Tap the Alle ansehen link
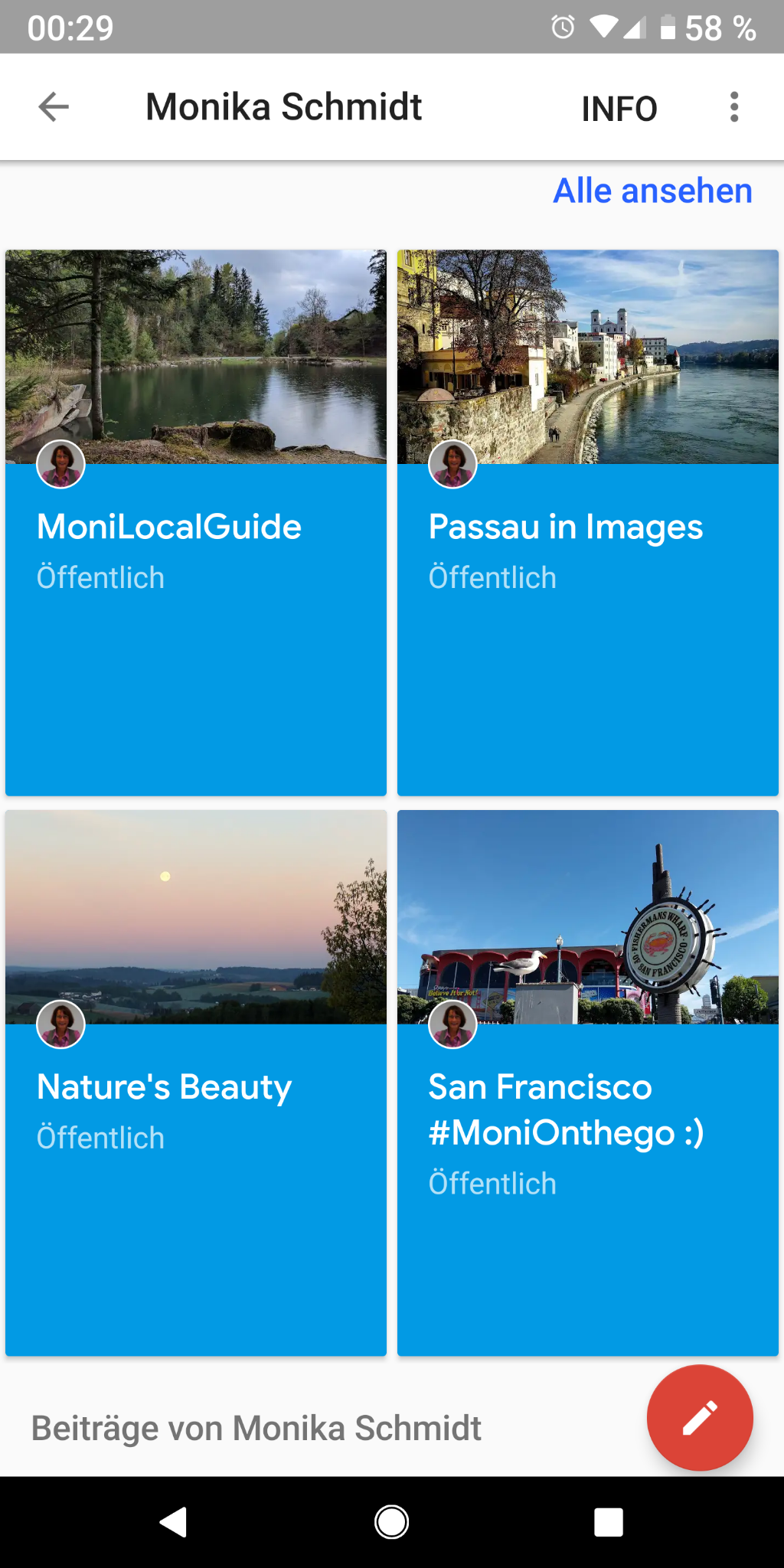The width and height of the screenshot is (784, 1568). [x=652, y=191]
